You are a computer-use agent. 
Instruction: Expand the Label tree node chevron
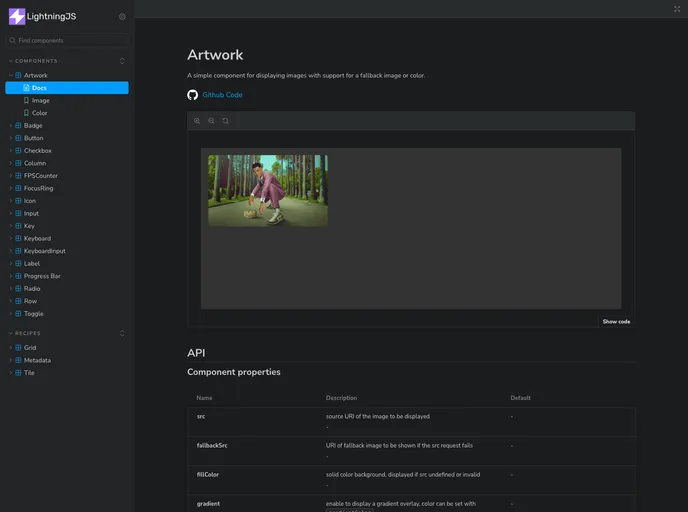point(11,264)
